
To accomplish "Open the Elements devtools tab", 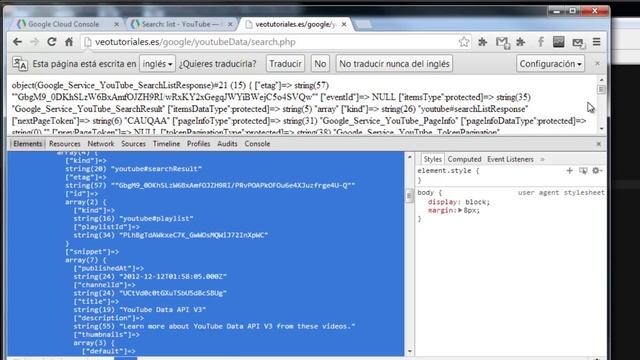I will (x=27, y=144).
